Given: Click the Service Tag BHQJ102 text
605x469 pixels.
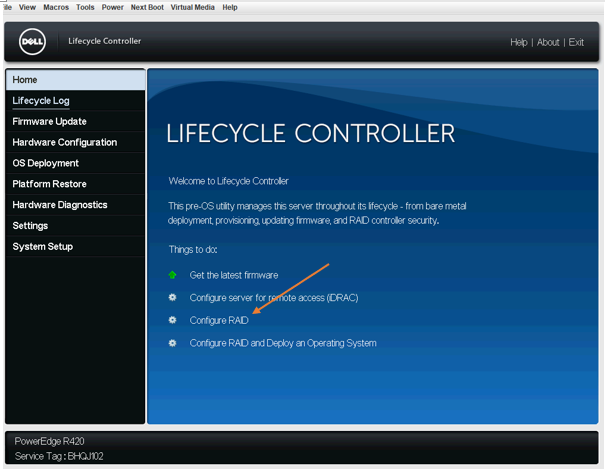Looking at the screenshot, I should 59,456.
